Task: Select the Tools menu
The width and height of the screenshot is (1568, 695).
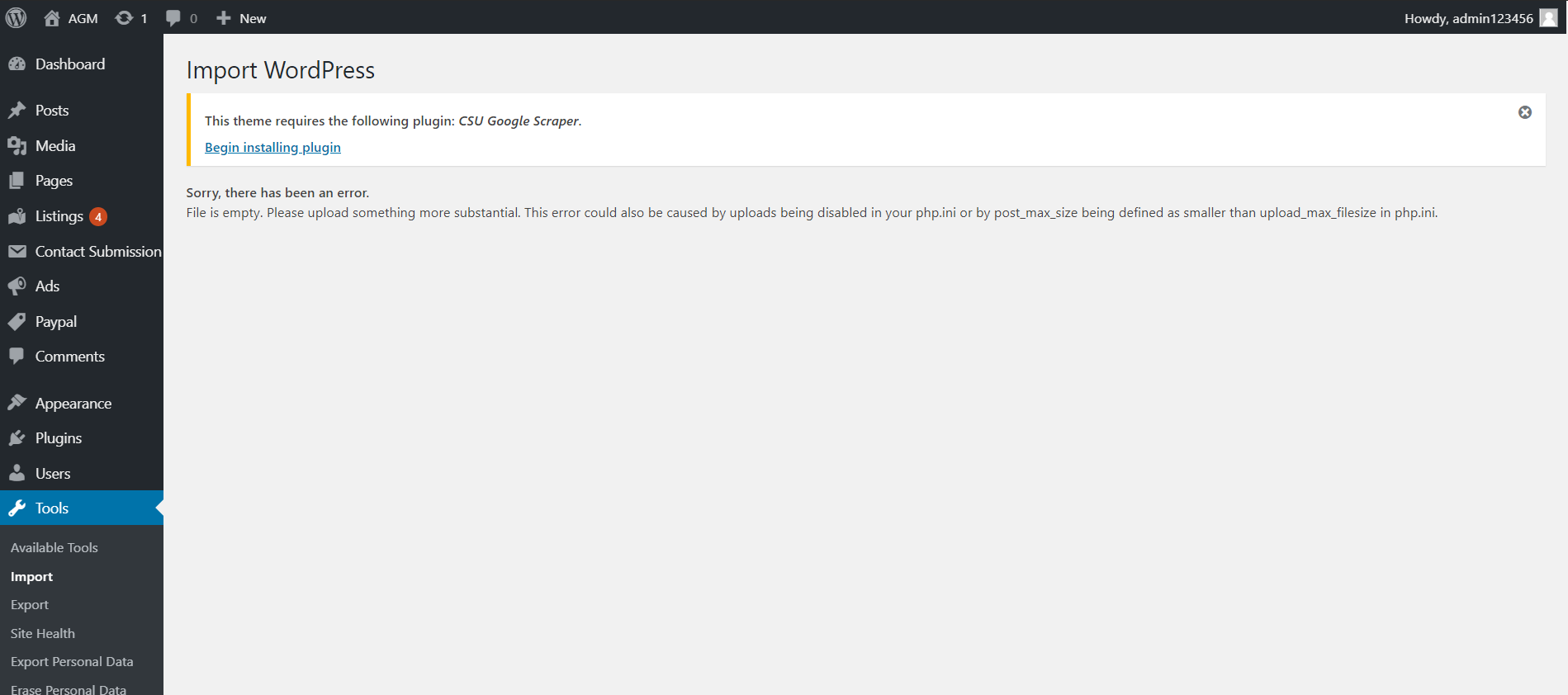Action: 82,508
